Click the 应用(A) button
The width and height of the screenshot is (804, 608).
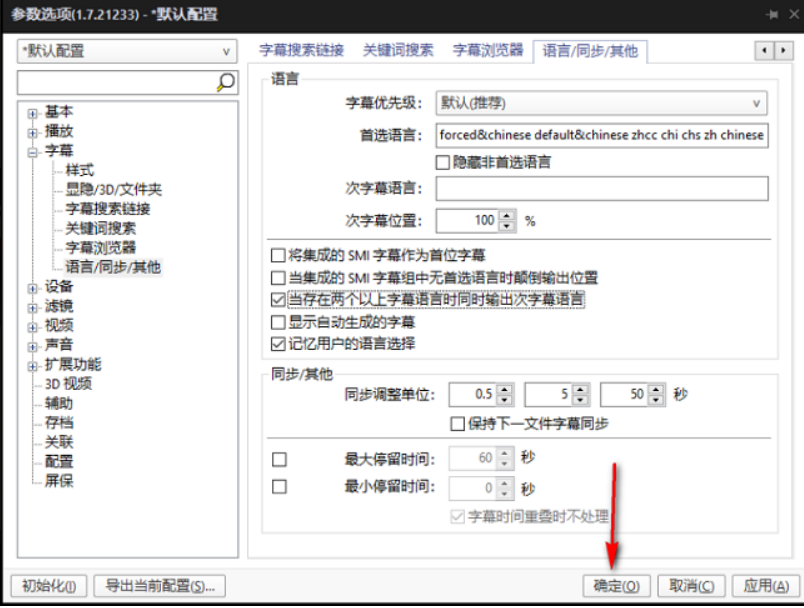point(766,585)
